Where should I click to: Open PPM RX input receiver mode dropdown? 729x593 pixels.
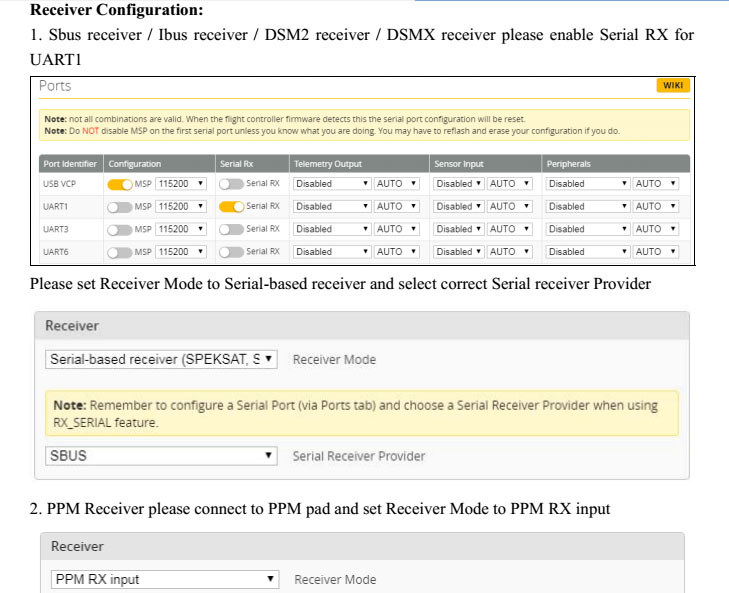click(x=165, y=580)
